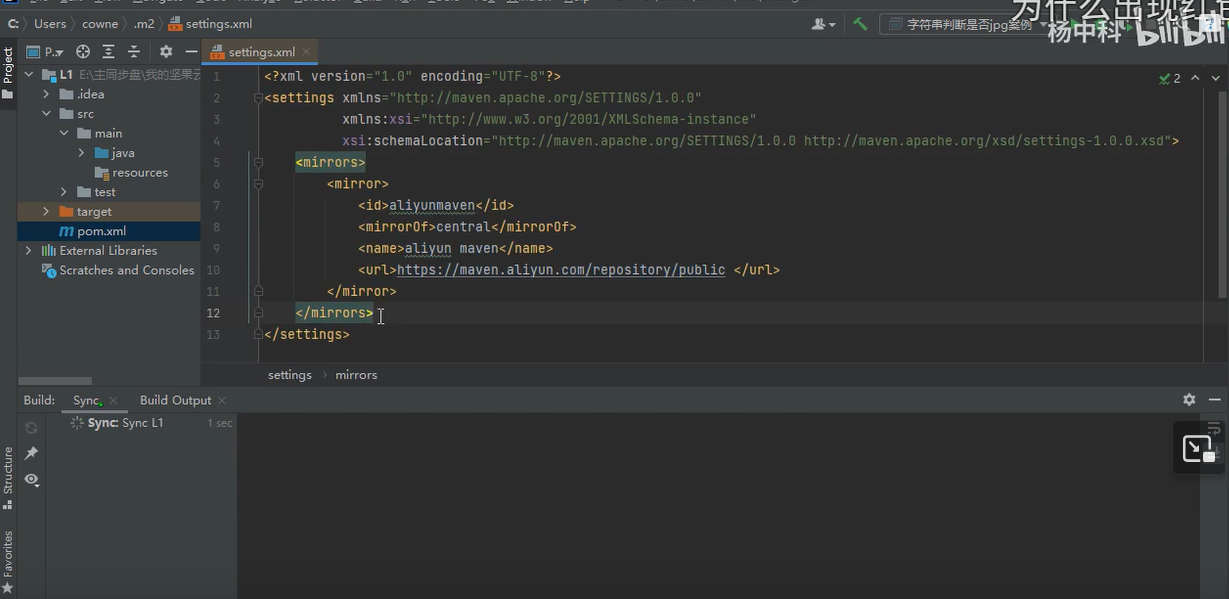This screenshot has height=599, width=1229.
Task: Close the Sync tab
Action: click(x=114, y=401)
